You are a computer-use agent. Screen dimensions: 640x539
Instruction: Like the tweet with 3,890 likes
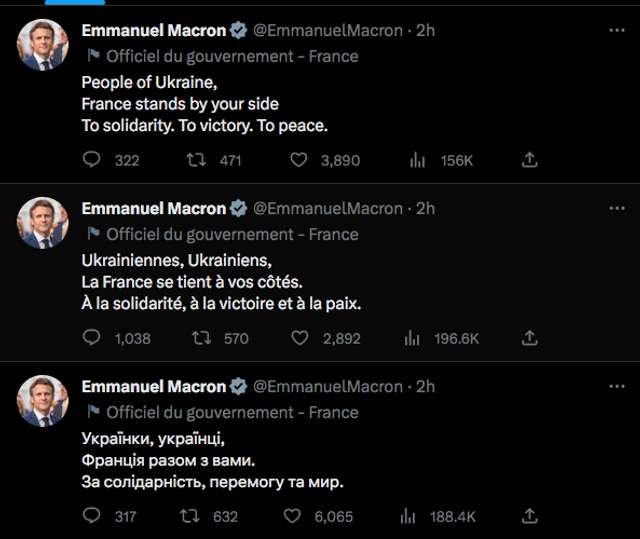299,159
